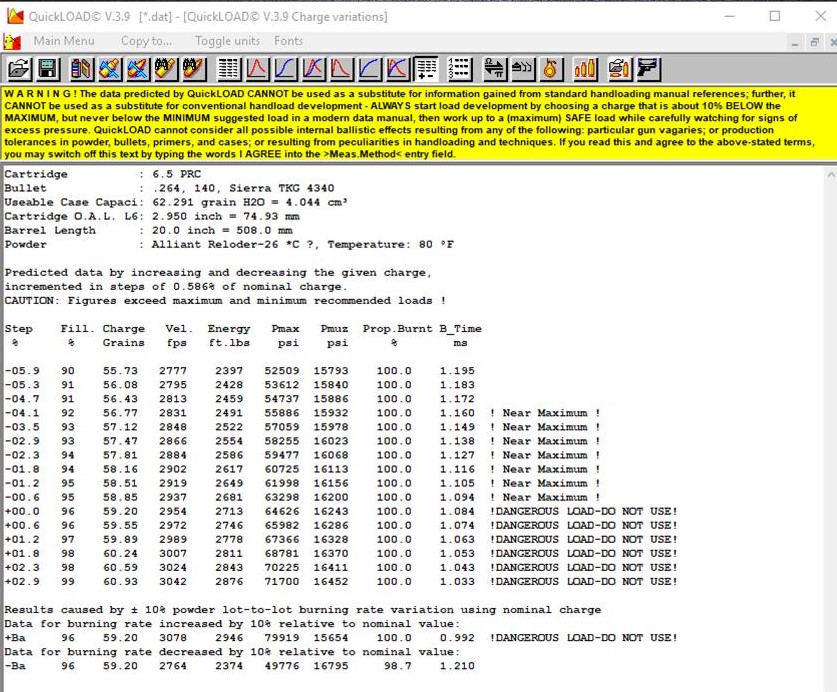Open the Copy to... menu
Viewport: 837px width, 692px height.
click(146, 41)
